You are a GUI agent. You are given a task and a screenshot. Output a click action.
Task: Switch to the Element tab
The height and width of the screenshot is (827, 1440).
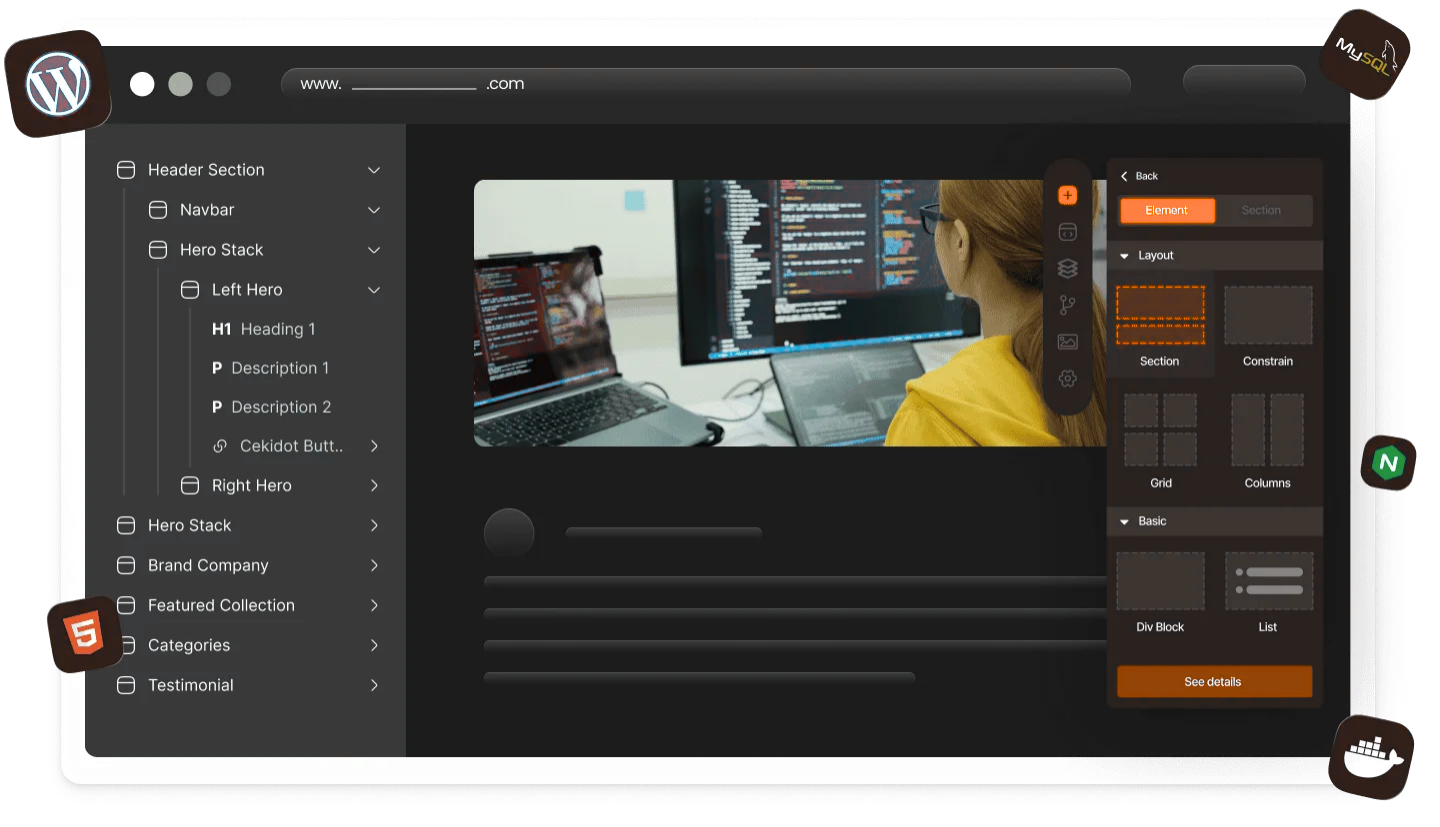pos(1166,210)
